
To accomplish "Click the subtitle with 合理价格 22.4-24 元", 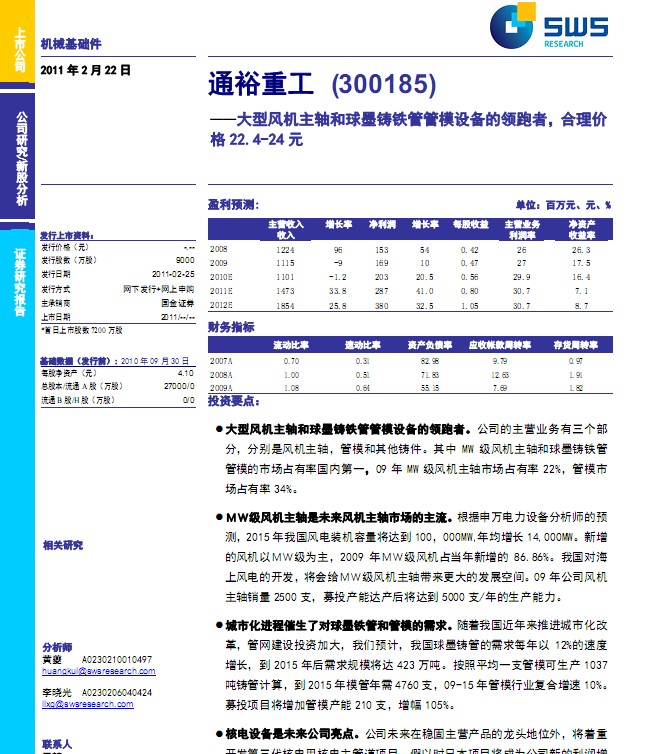I will click(409, 129).
